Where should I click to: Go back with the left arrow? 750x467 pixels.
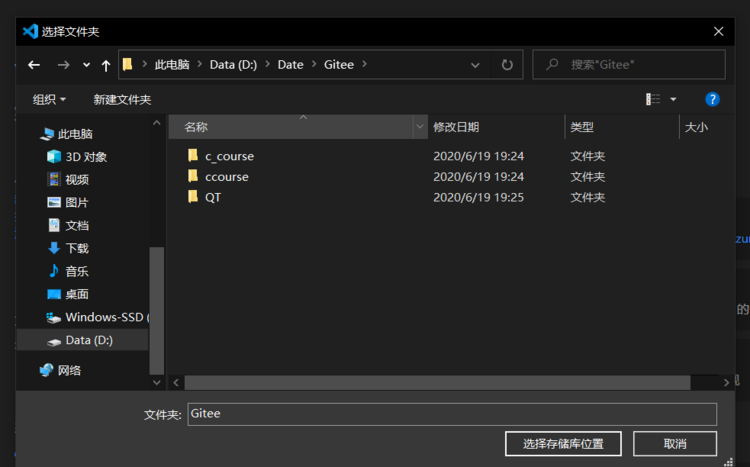click(33, 65)
